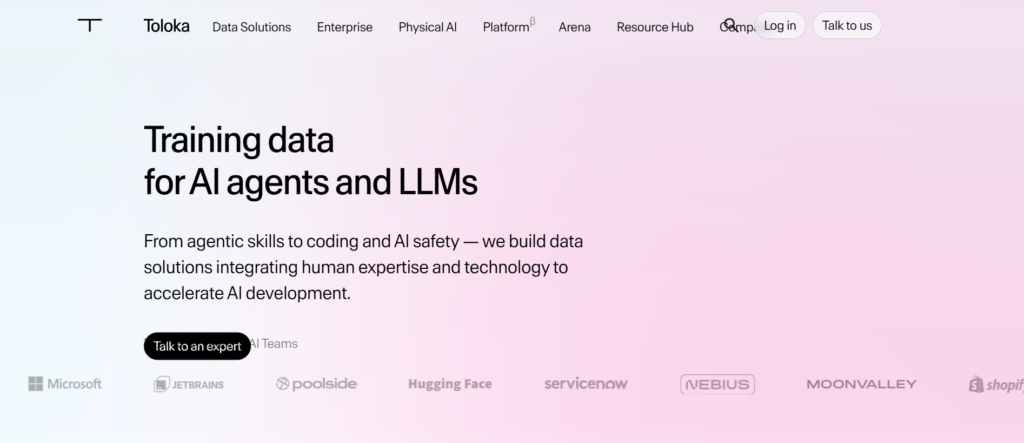
Task: Click the Hugging Face logo
Action: (x=450, y=384)
